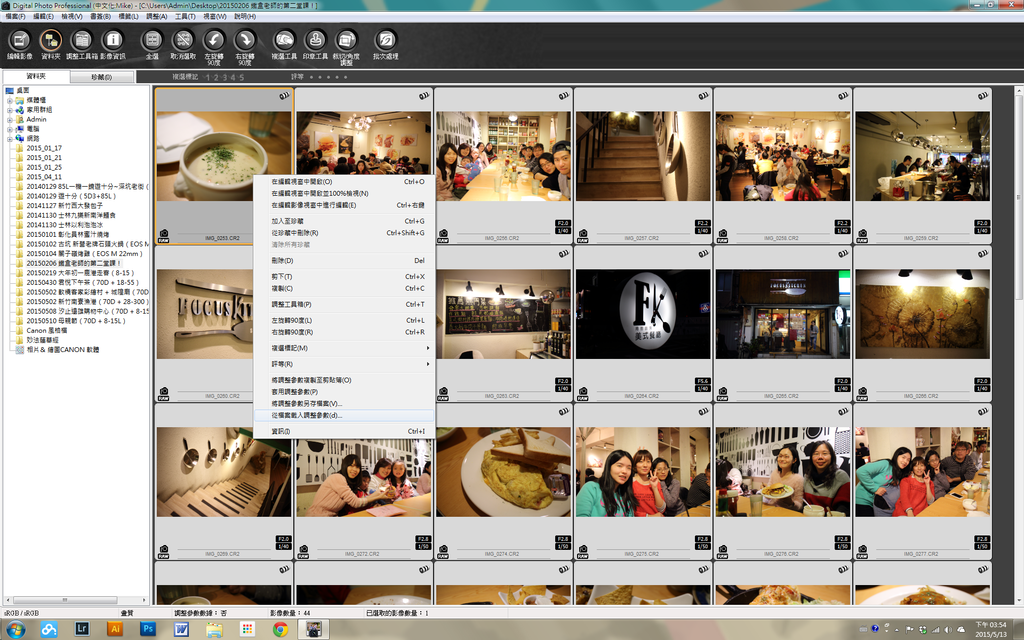Open Lightroom from the Windows taskbar

(82, 629)
